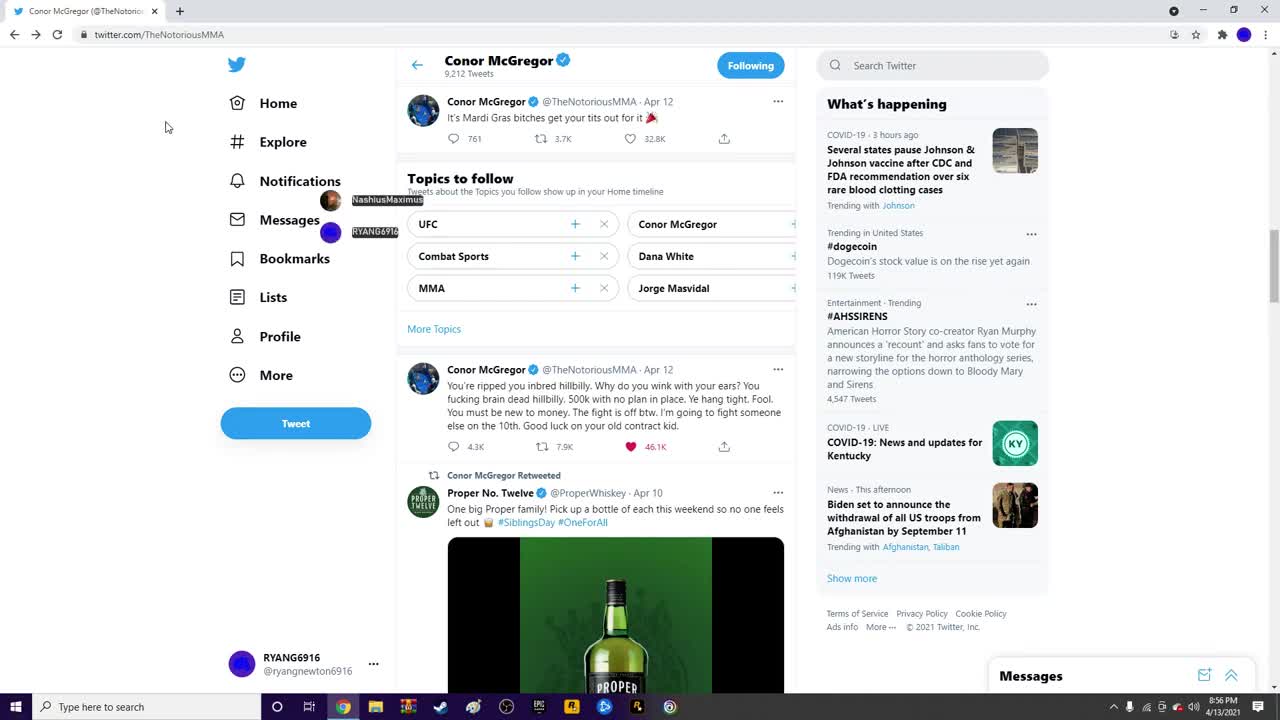Expand footer More options
The width and height of the screenshot is (1280, 720).
(881, 627)
